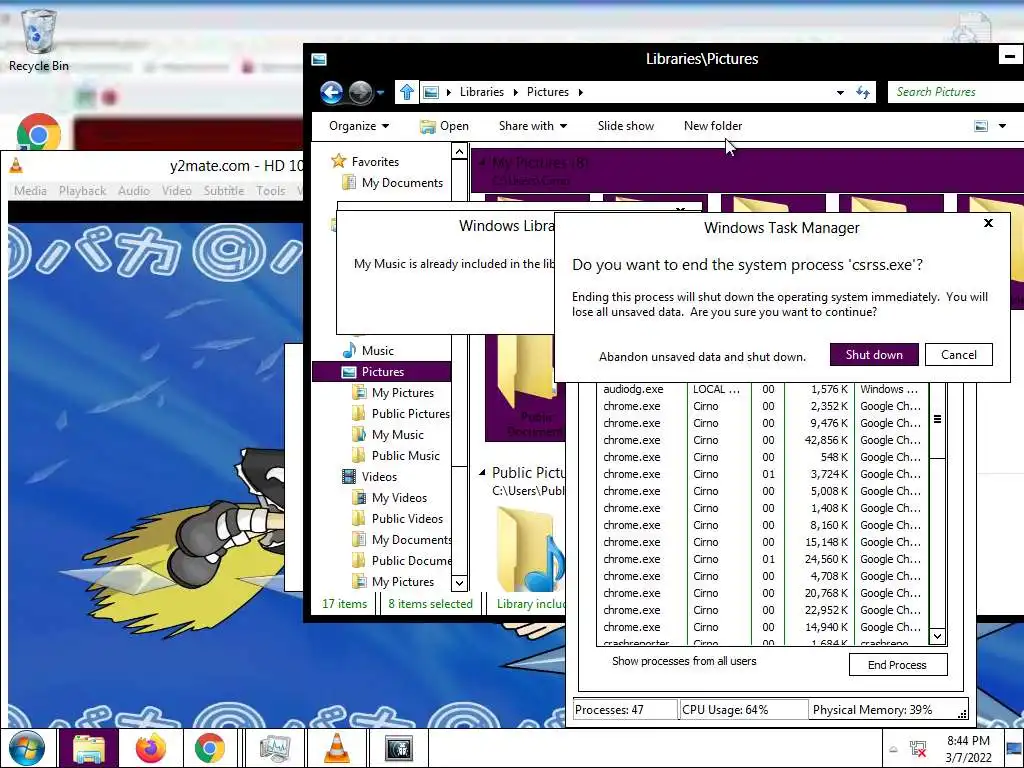Go forward in the Explorer window
The image size is (1024, 768).
[x=360, y=92]
